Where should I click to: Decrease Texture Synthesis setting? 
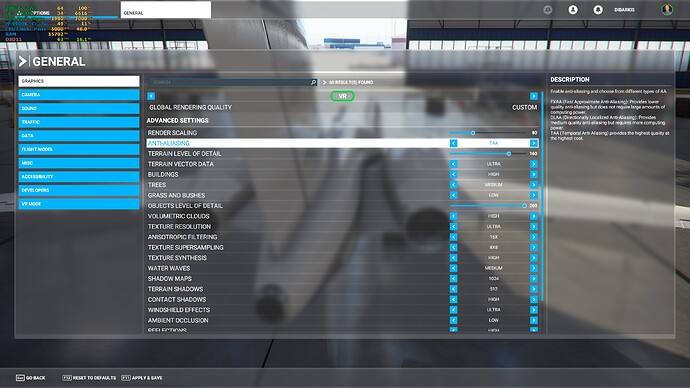[x=453, y=258]
